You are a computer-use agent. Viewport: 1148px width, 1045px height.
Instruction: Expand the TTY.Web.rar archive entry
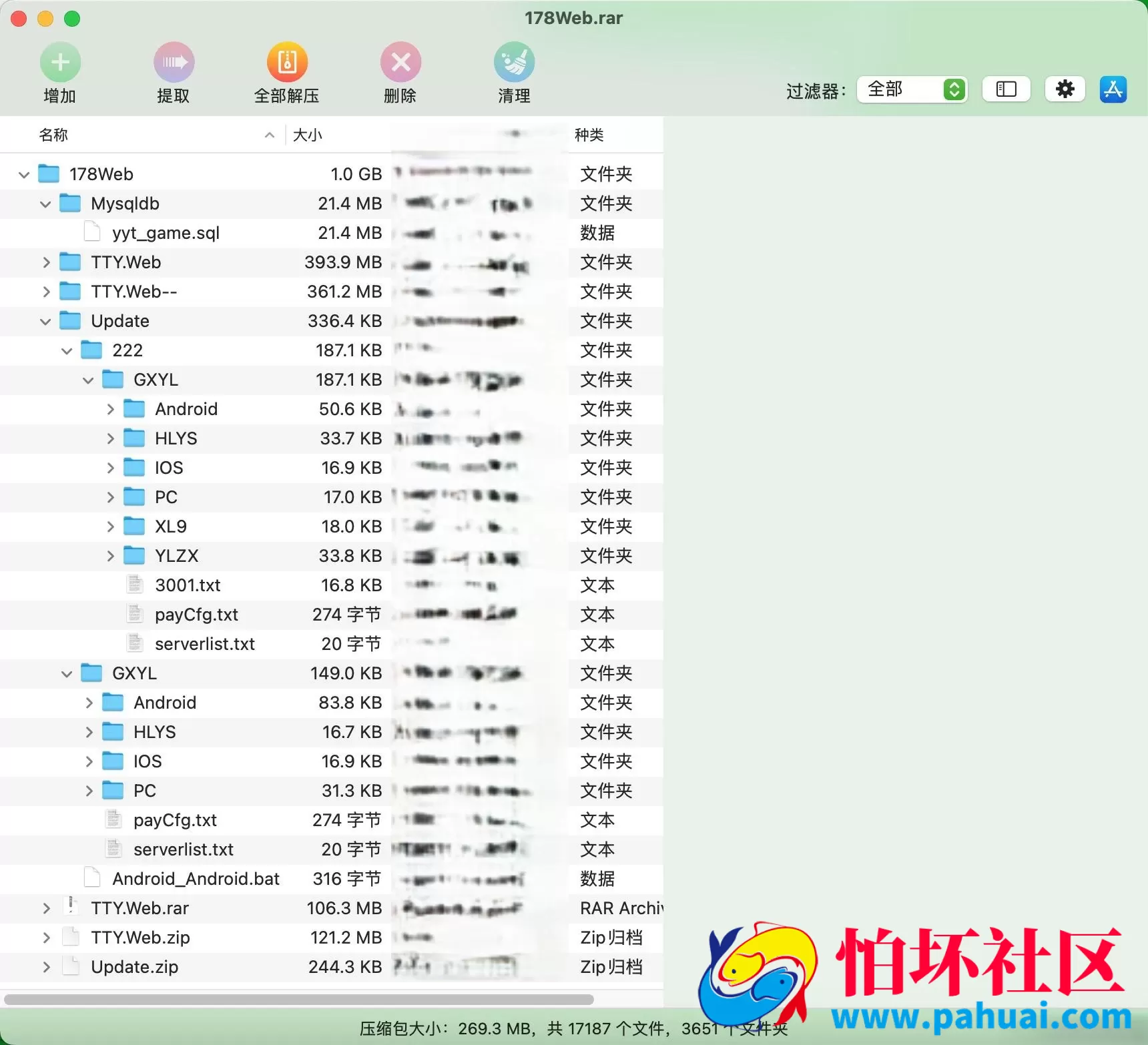[x=45, y=908]
